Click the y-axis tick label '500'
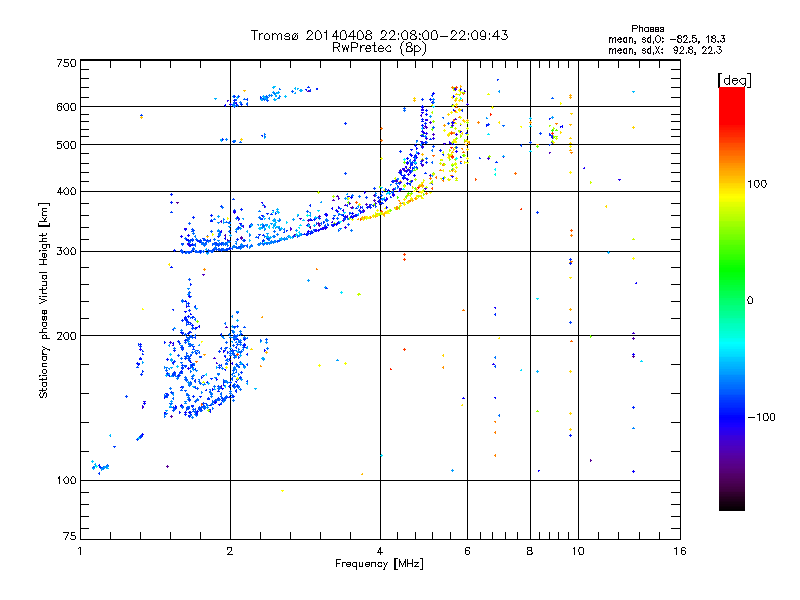 point(66,145)
